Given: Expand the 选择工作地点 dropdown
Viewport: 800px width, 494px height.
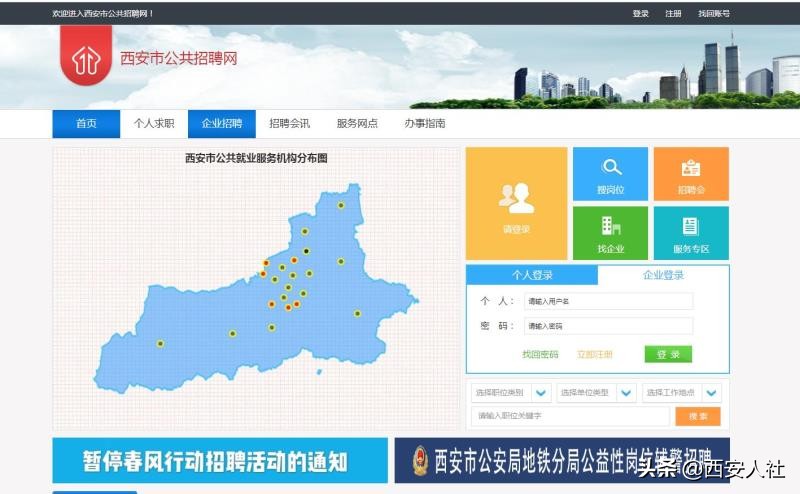Looking at the screenshot, I should point(682,392).
